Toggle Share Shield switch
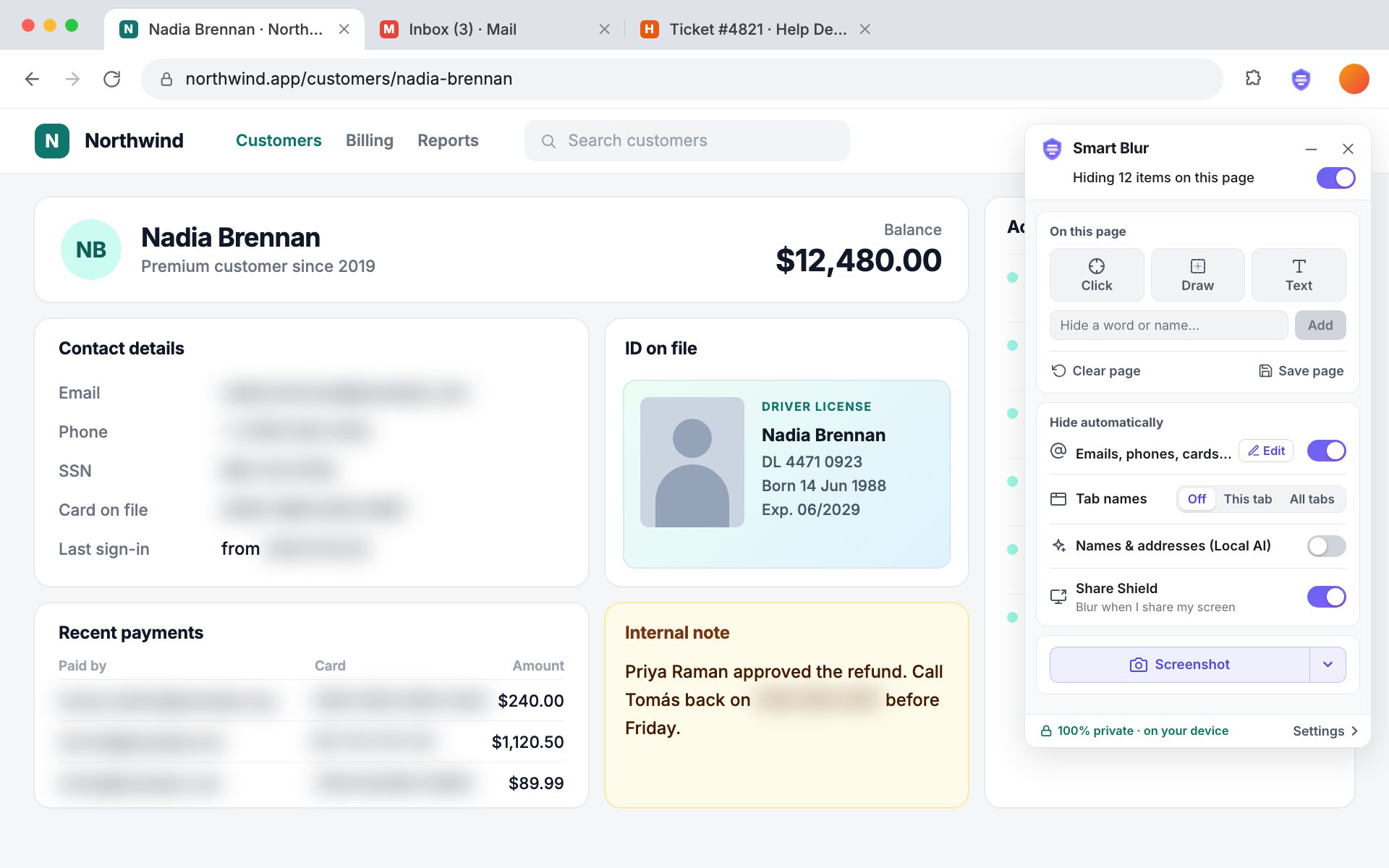Screen dimensions: 1389x868 (x=1326, y=597)
